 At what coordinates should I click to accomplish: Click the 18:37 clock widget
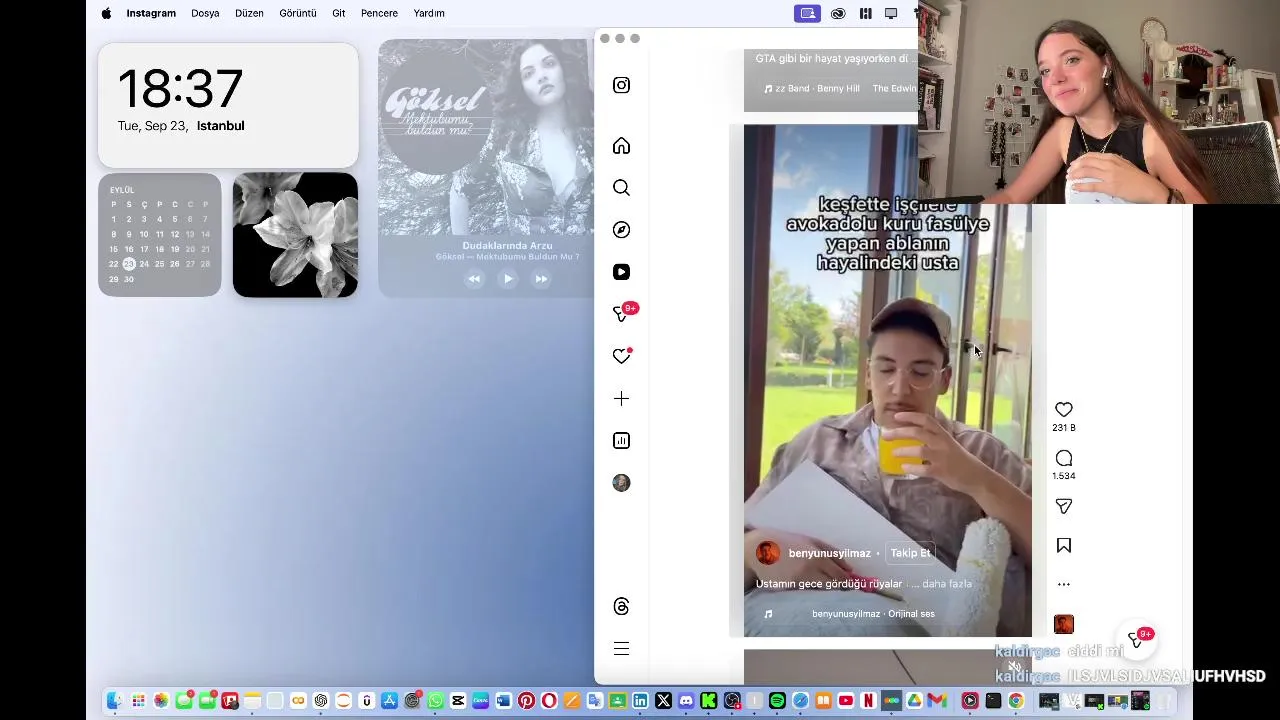228,105
